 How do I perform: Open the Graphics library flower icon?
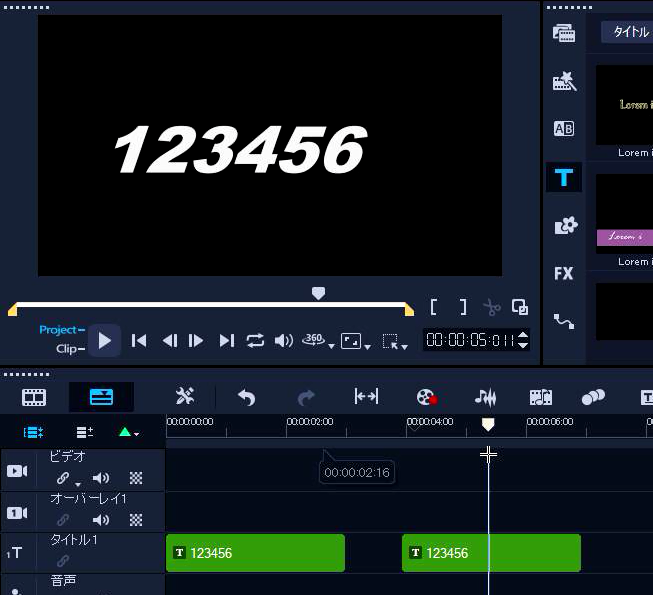[x=566, y=225]
